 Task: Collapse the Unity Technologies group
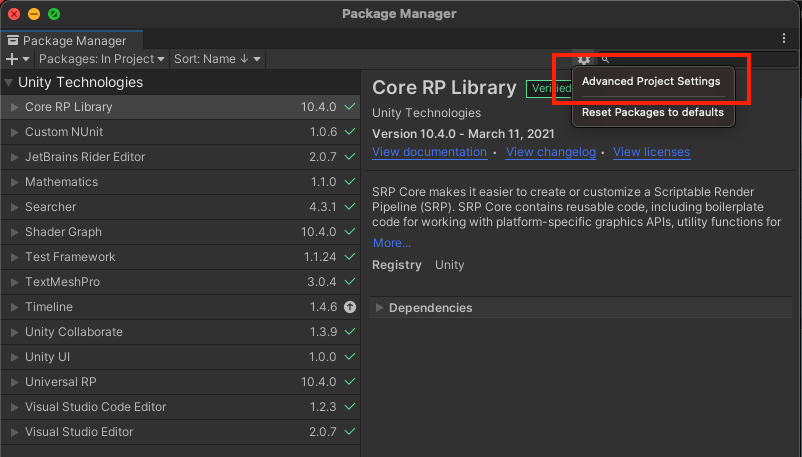tap(9, 82)
